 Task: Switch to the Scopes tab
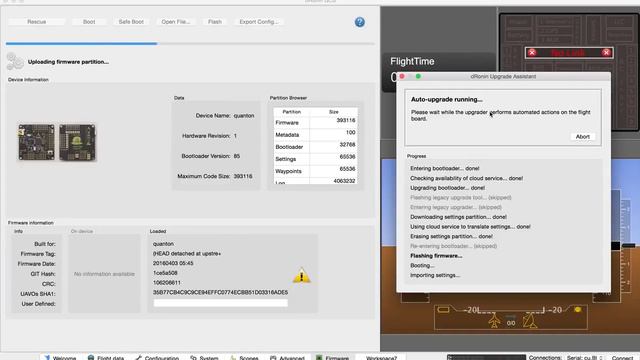click(x=244, y=358)
